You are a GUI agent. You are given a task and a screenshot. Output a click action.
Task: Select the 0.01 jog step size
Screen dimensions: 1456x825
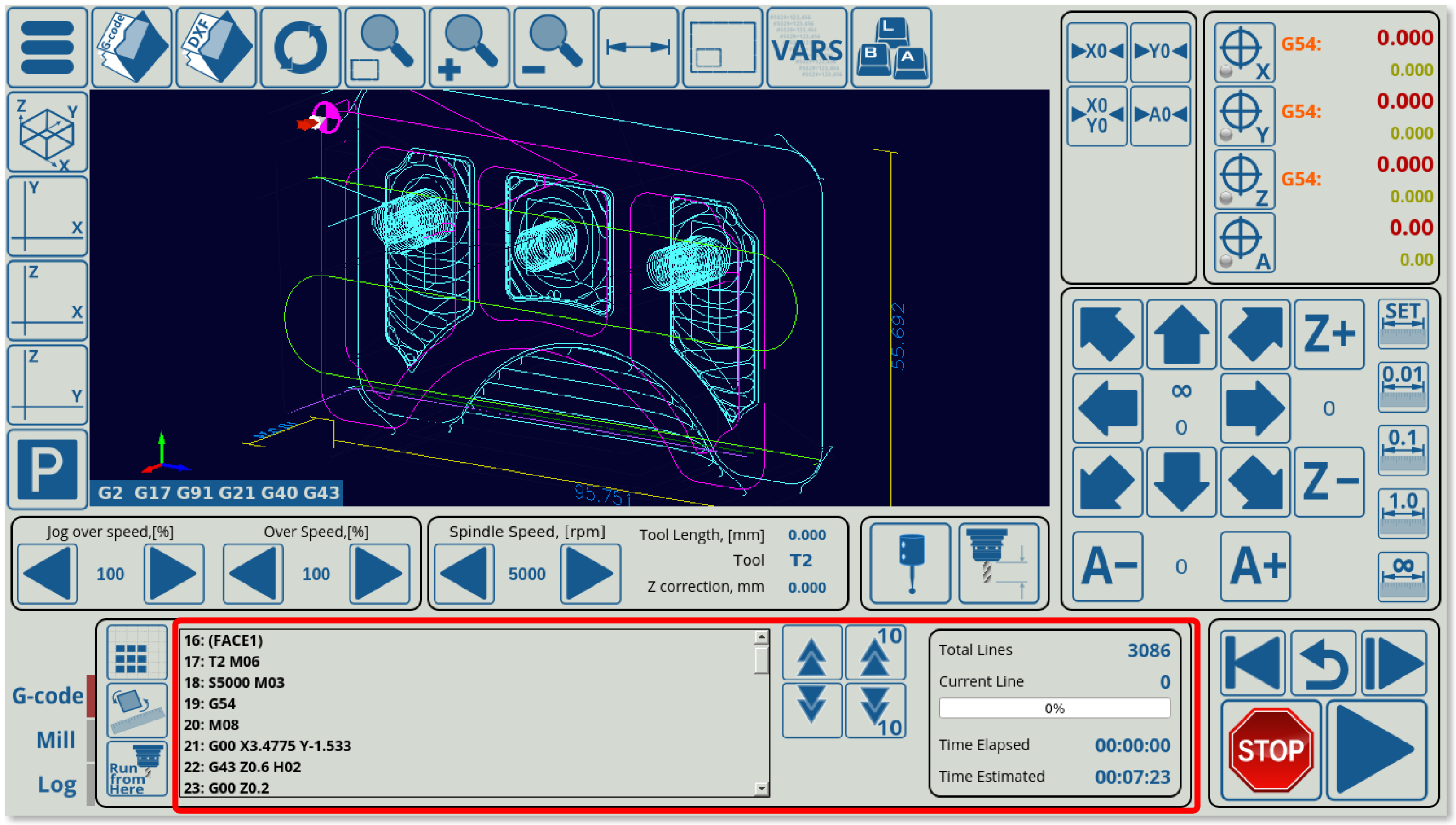[x=1403, y=387]
